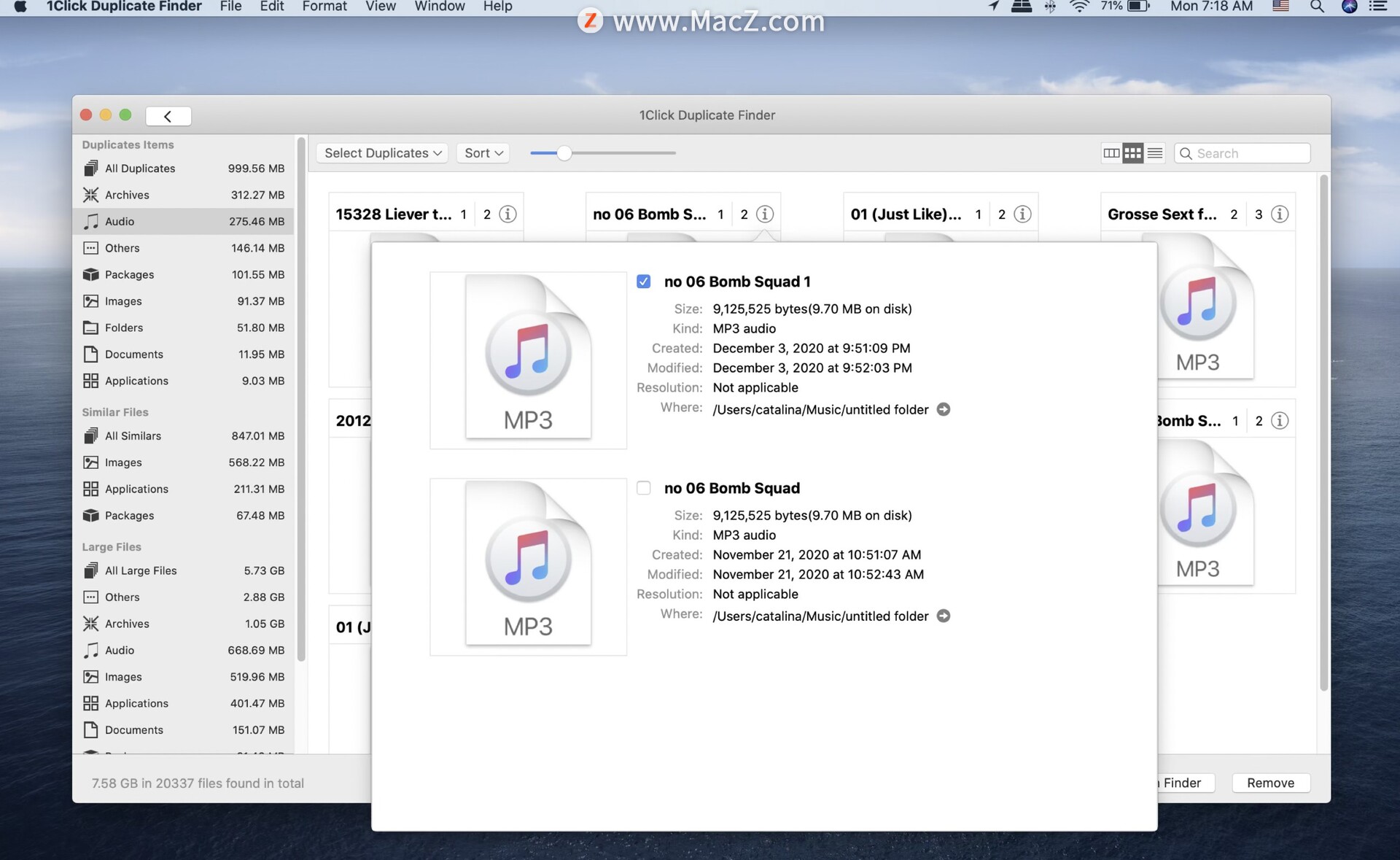Click the Remove button
The image size is (1400, 860).
pos(1271,783)
